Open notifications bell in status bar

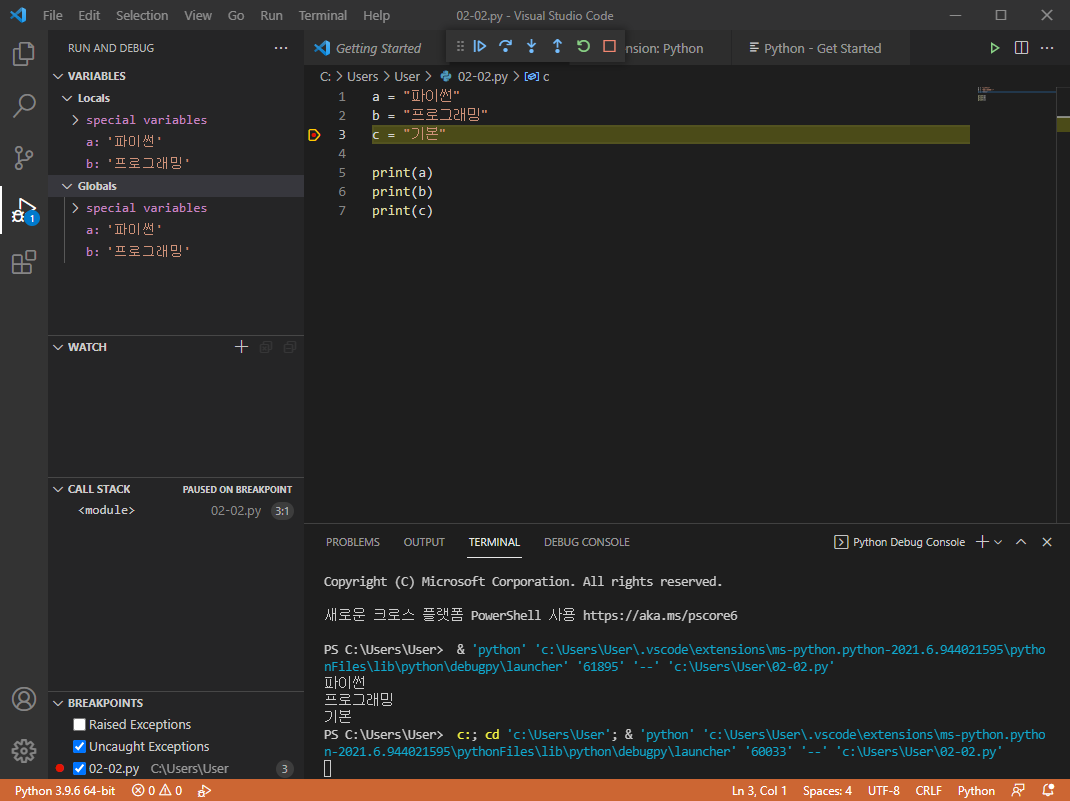pos(1048,791)
